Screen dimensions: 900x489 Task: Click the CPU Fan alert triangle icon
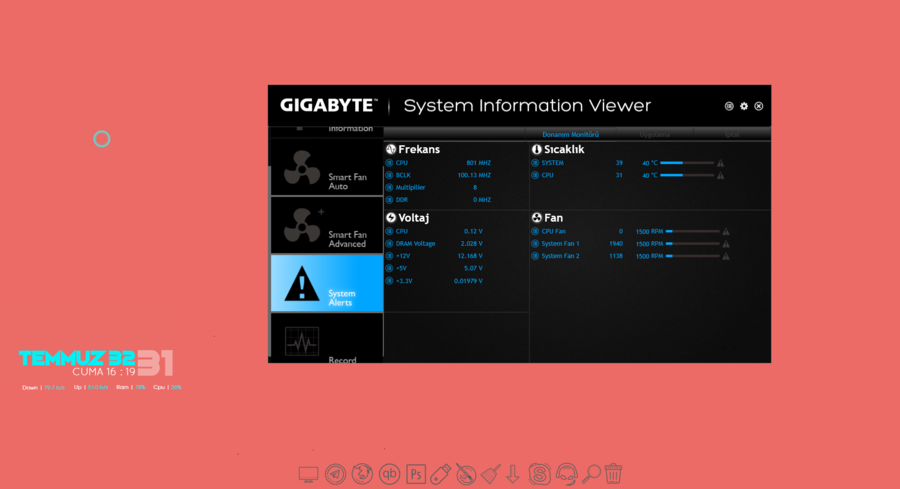(726, 231)
